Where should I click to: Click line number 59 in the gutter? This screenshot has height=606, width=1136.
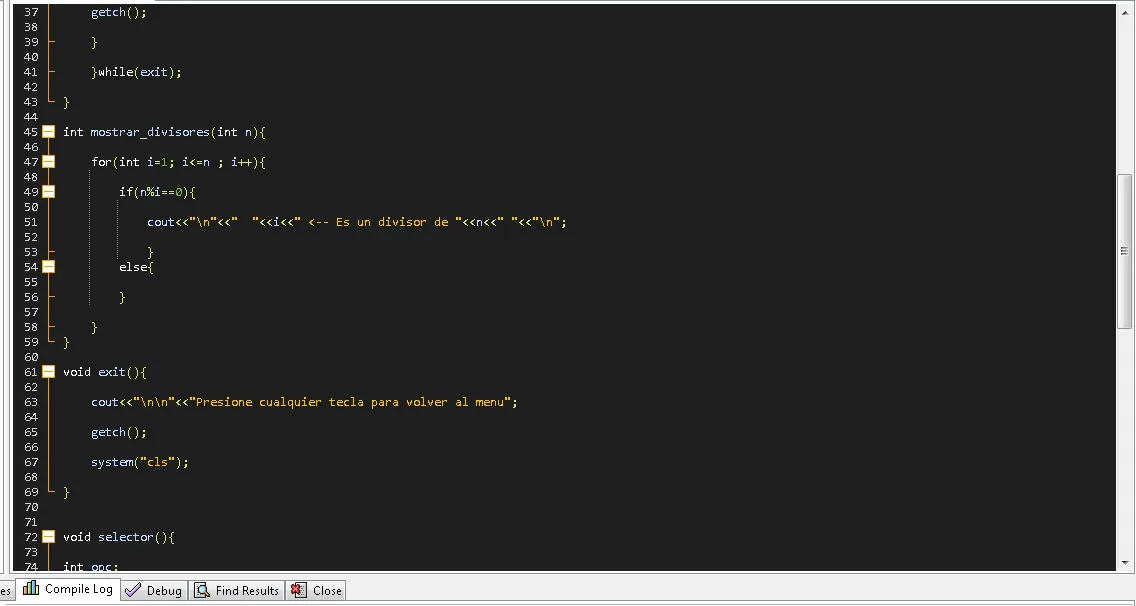(30, 341)
